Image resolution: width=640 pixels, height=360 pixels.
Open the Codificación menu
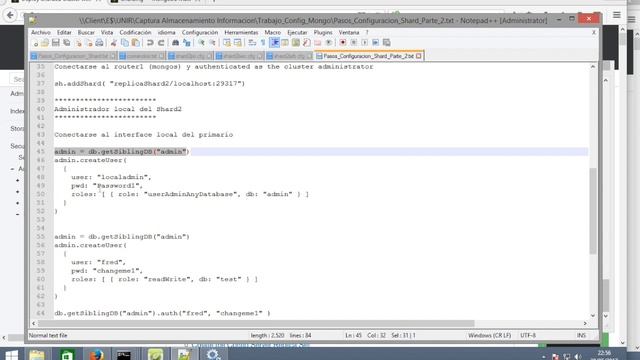click(135, 32)
